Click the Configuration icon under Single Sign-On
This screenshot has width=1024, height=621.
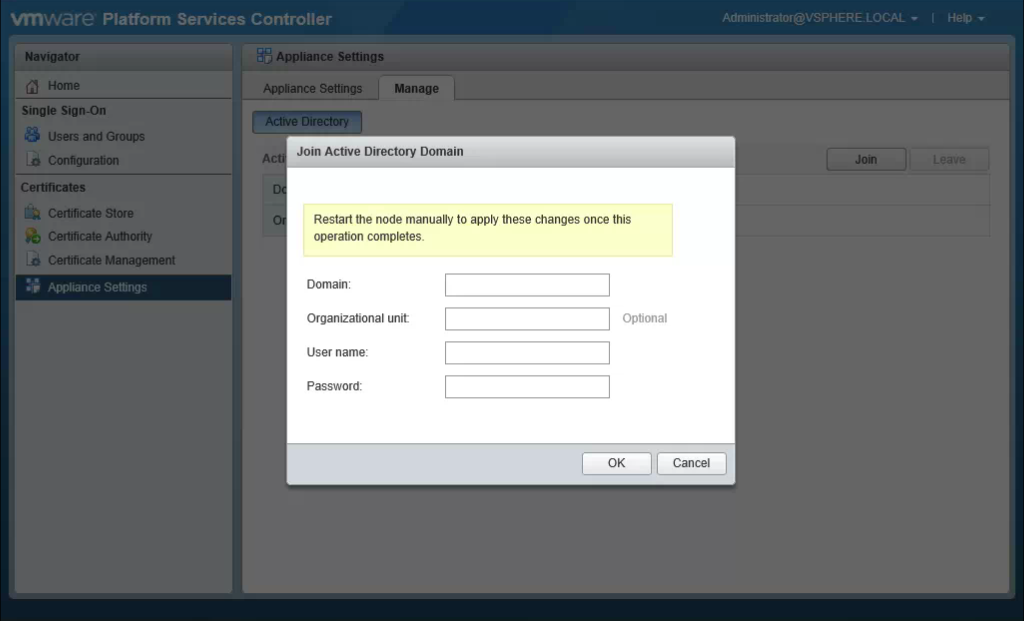click(x=33, y=159)
